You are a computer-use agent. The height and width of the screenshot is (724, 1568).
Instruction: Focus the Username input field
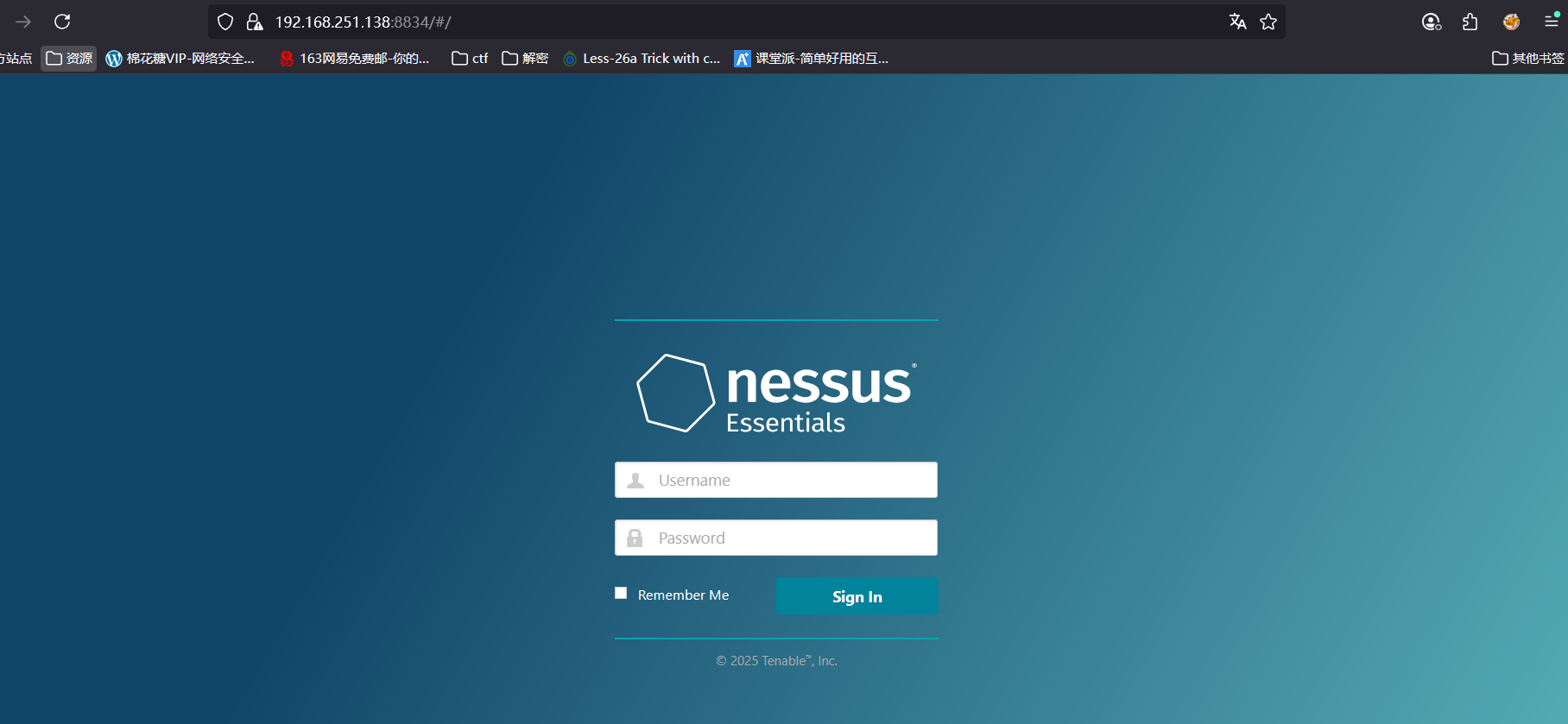click(x=776, y=480)
